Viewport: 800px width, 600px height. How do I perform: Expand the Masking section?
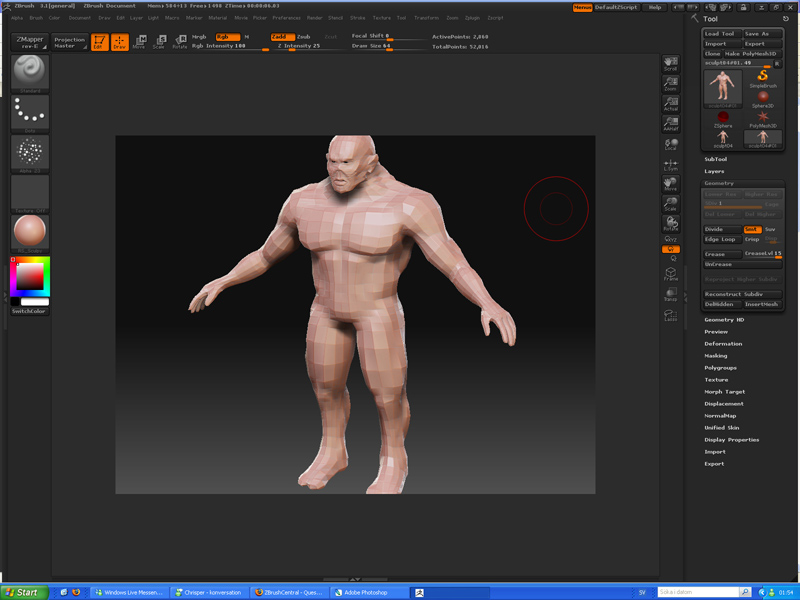click(x=716, y=356)
